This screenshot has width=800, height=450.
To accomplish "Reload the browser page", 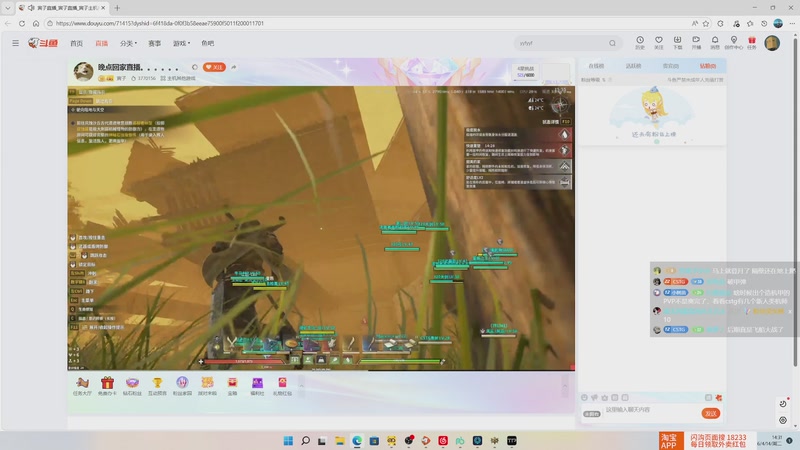I will click(21, 23).
